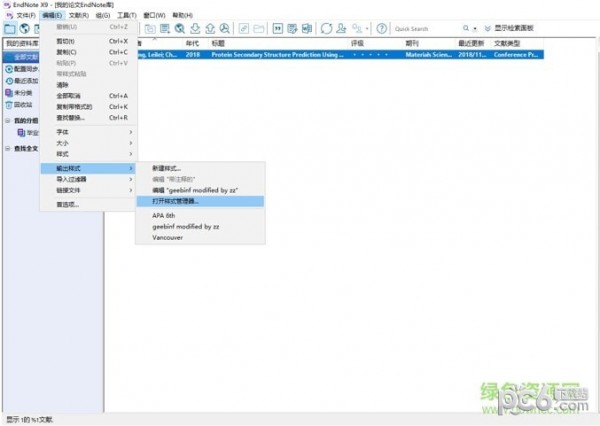Click Share Library person-plus icon
The width and height of the screenshot is (600, 426).
pyautogui.click(x=341, y=29)
